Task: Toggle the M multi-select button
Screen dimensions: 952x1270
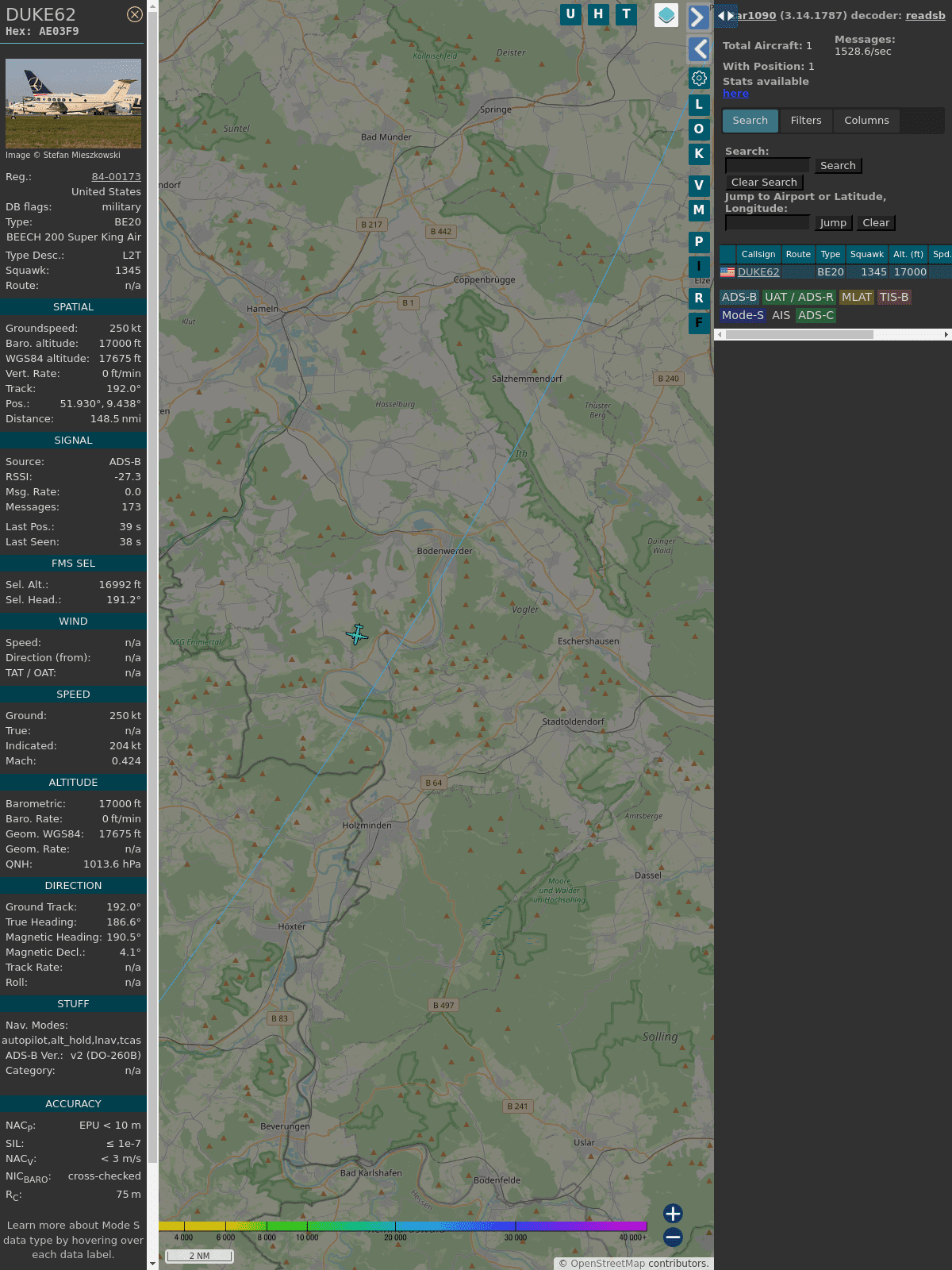Action: click(x=699, y=210)
